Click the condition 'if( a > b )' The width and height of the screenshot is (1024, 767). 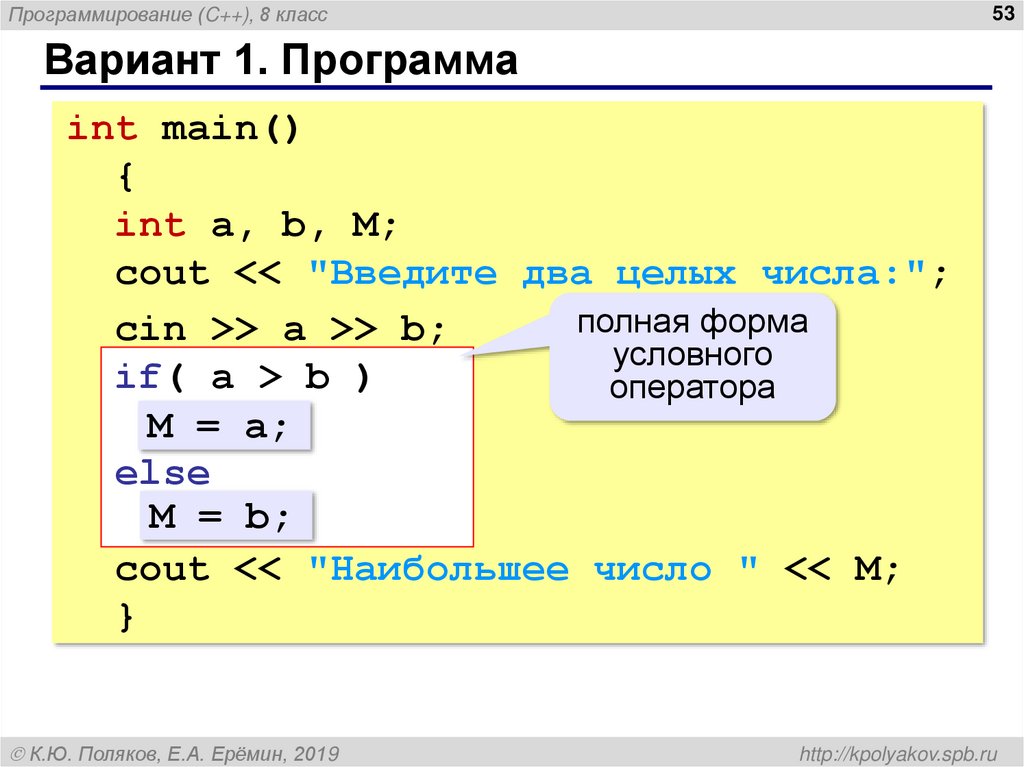pyautogui.click(x=243, y=377)
